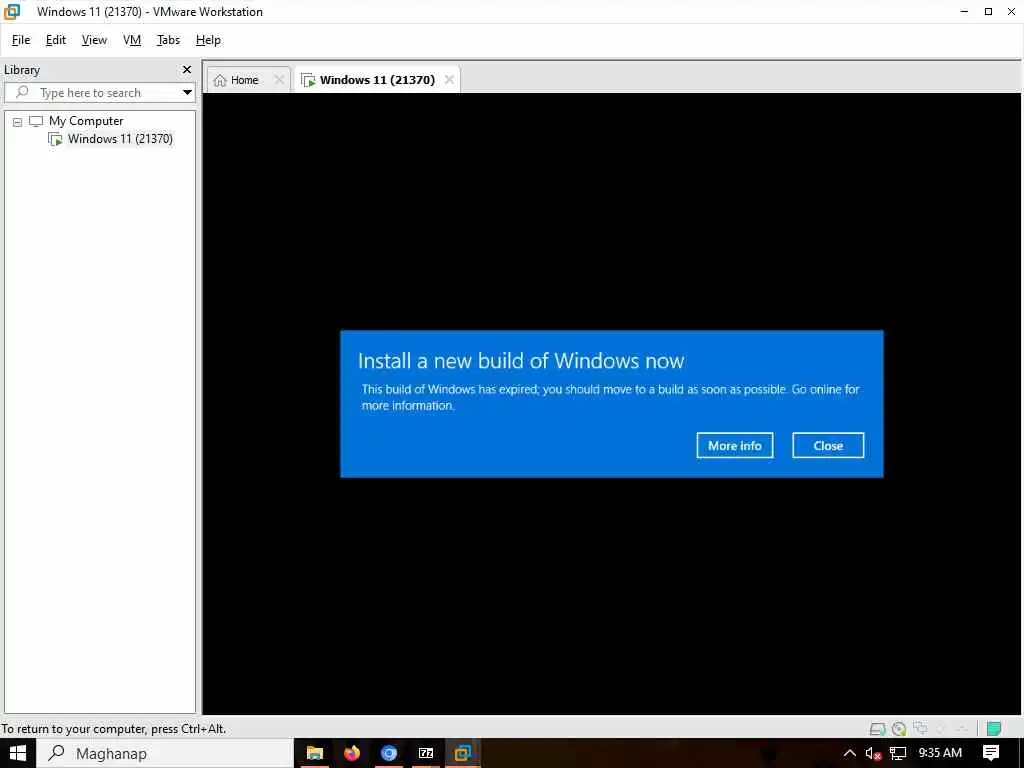Click the VM icon beside Windows 11 (21370) in Library

56,139
